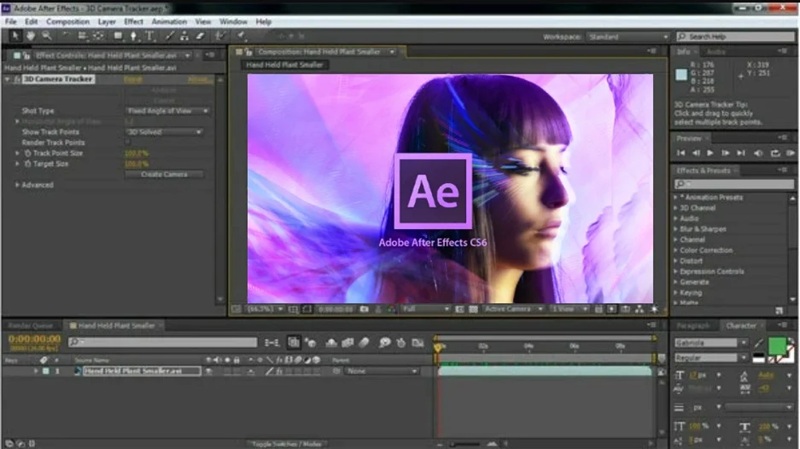800x449 pixels.
Task: Select the Clone Stamp tool
Action: [184, 36]
